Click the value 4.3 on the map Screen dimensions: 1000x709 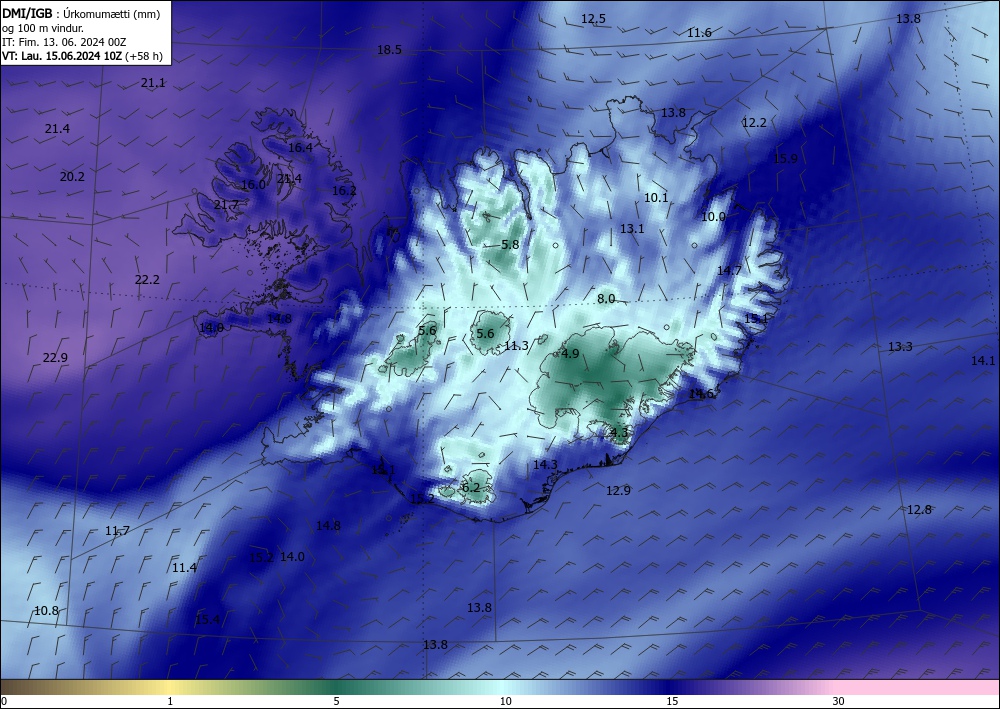619,432
